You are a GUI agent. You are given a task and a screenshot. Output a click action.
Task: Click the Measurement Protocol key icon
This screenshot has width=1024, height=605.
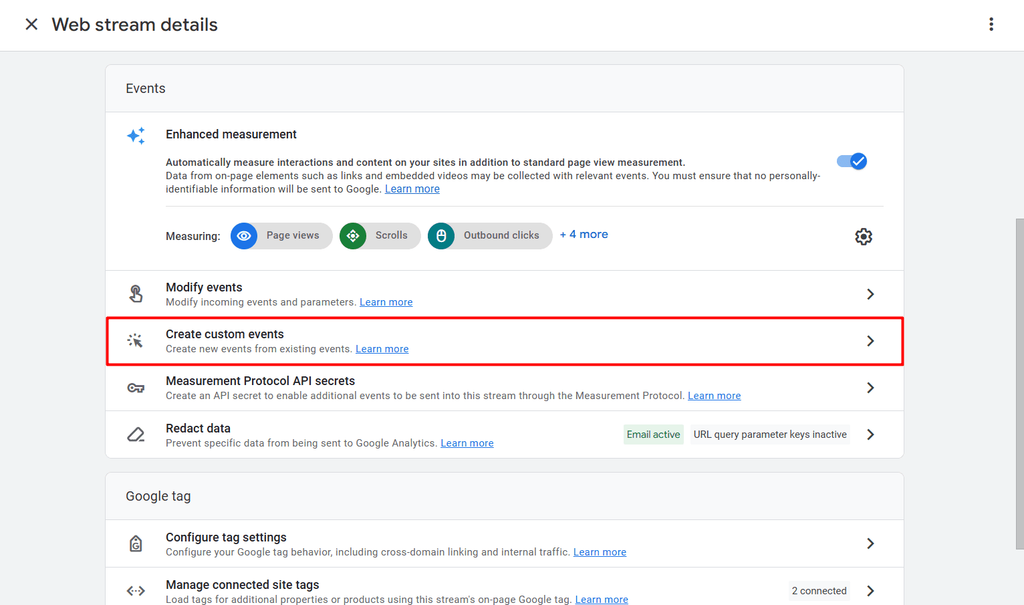point(136,388)
